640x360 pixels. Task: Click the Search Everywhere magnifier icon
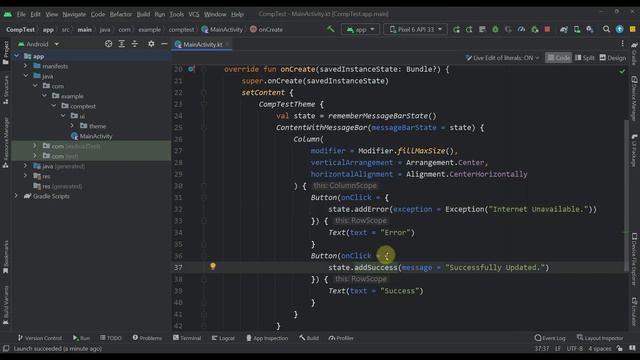(607, 29)
